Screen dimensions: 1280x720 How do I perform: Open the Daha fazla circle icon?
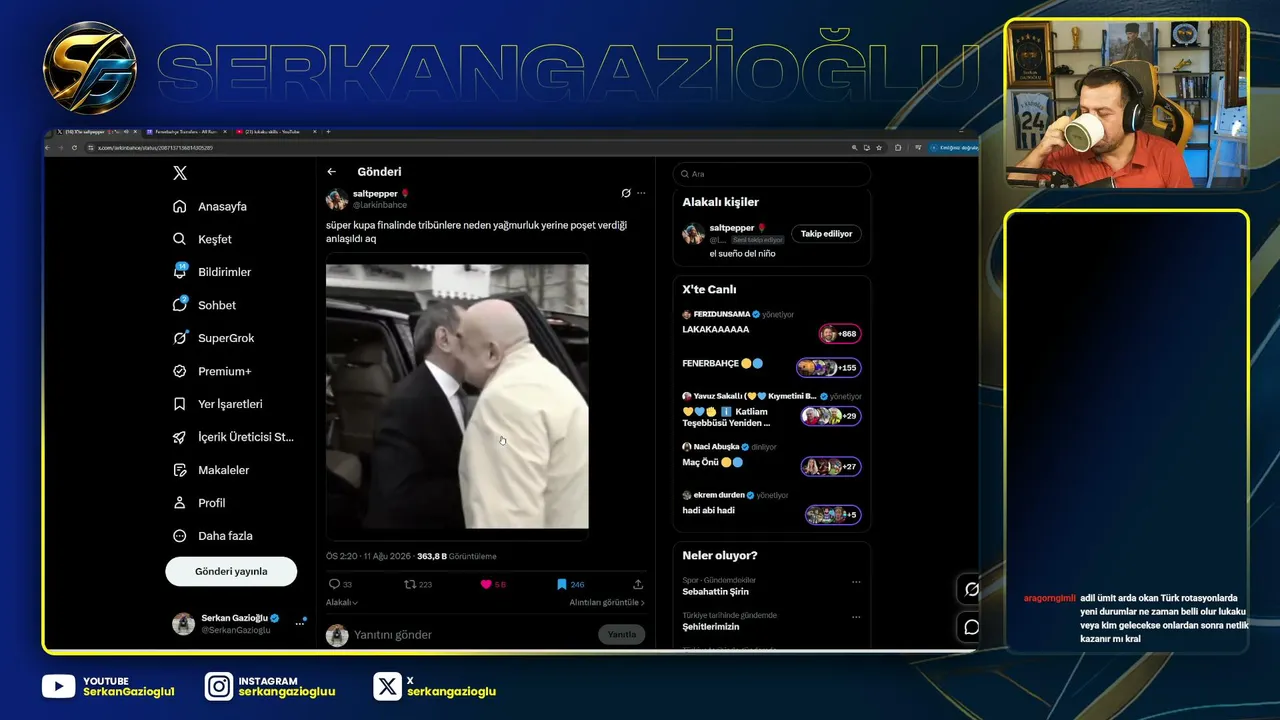pos(180,536)
